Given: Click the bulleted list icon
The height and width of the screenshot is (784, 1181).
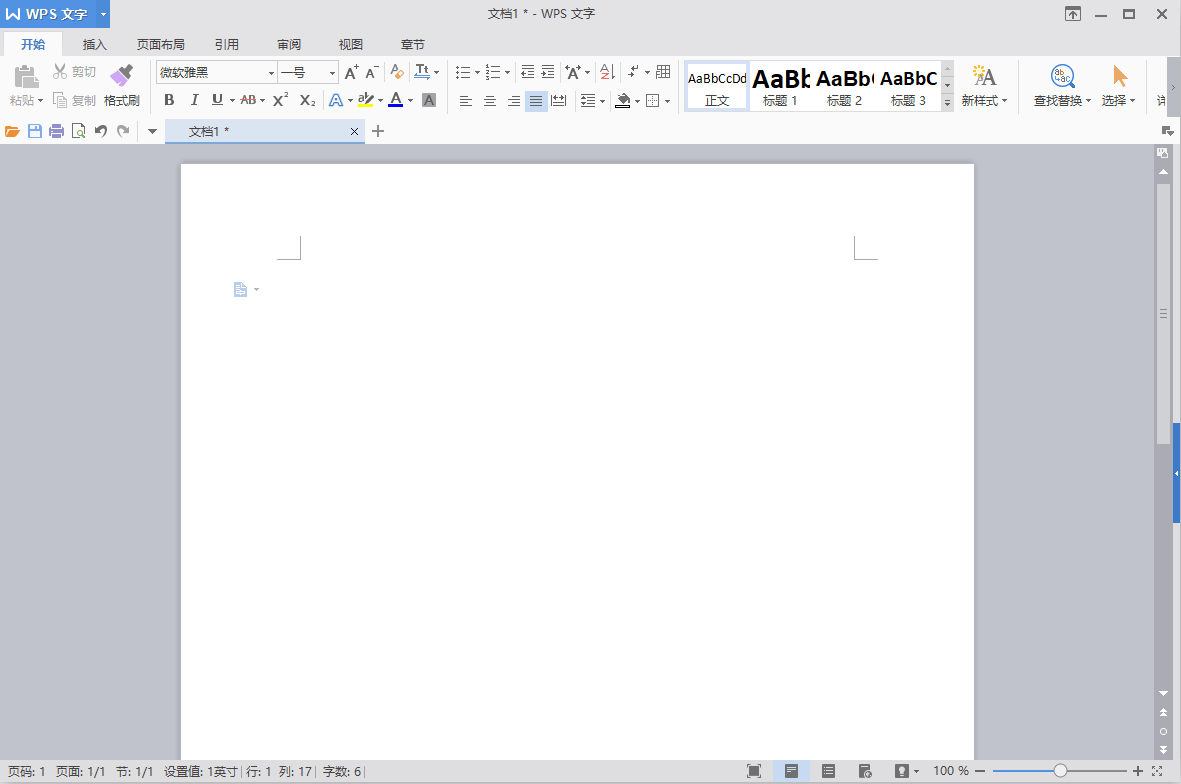Looking at the screenshot, I should 462,72.
